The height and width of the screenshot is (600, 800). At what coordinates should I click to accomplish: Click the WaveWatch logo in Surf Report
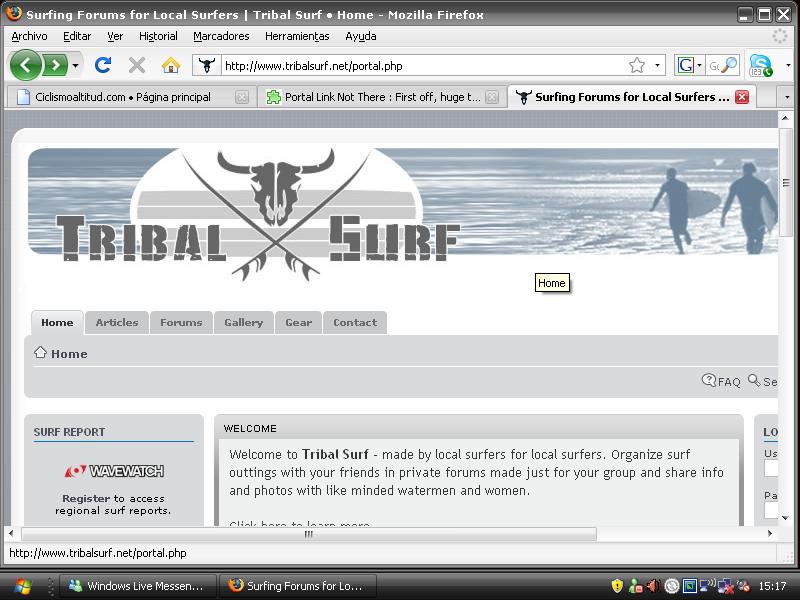point(114,471)
